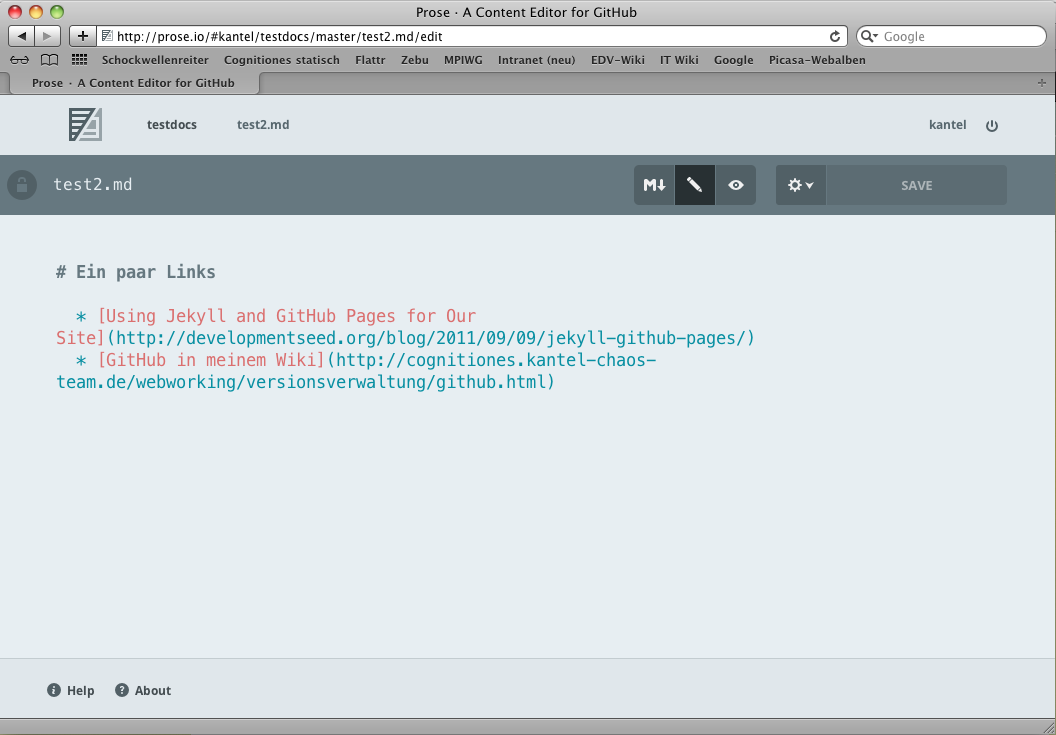
Task: Edit the test2.md filename field
Action: (x=93, y=185)
